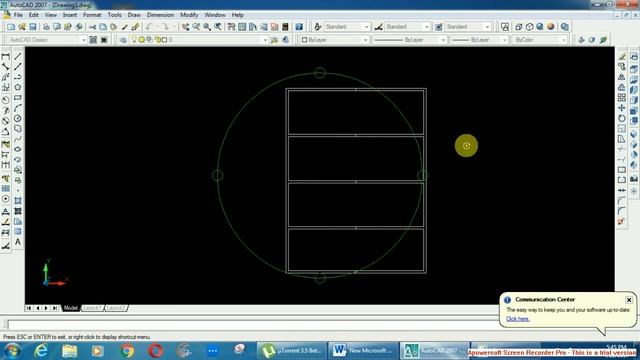The width and height of the screenshot is (640, 360).
Task: Click the layer 0 color swatch square
Action: (164, 40)
